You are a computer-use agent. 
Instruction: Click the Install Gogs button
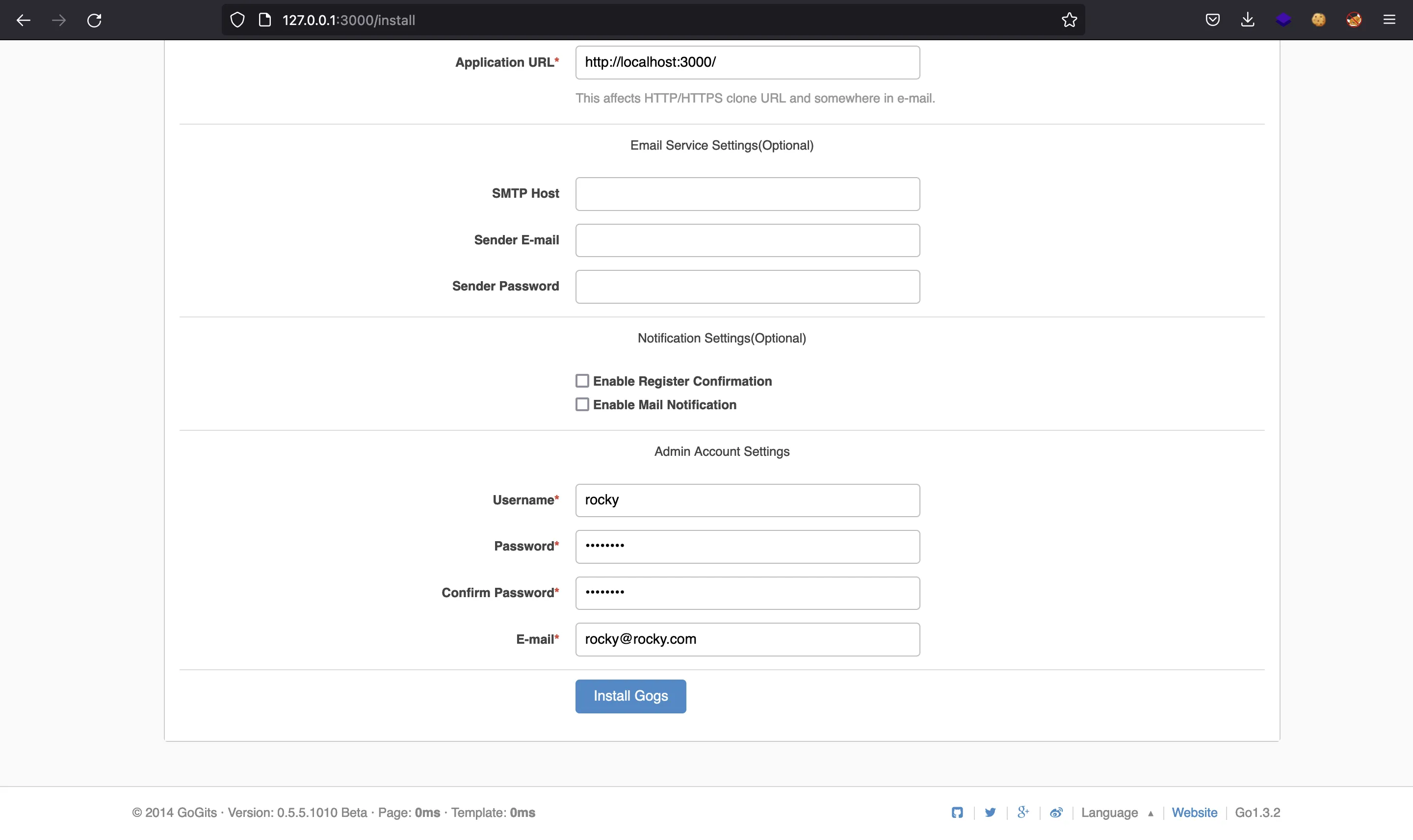tap(630, 696)
